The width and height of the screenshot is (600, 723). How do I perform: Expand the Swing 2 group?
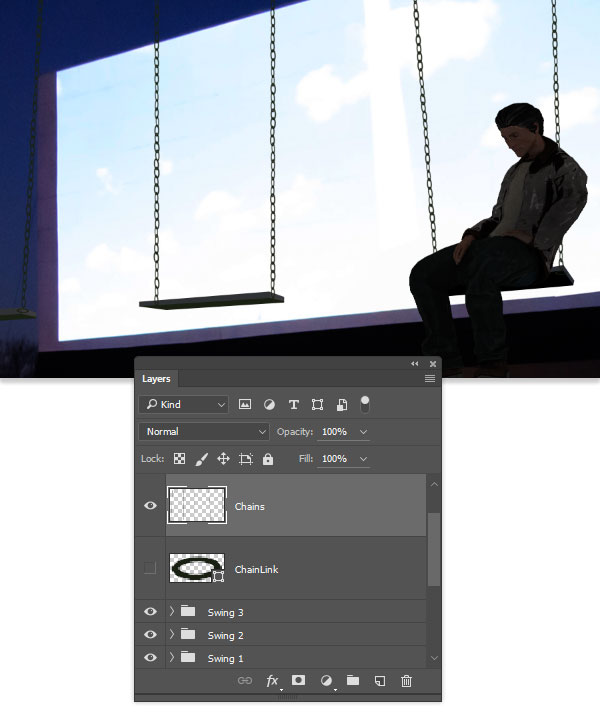[172, 634]
